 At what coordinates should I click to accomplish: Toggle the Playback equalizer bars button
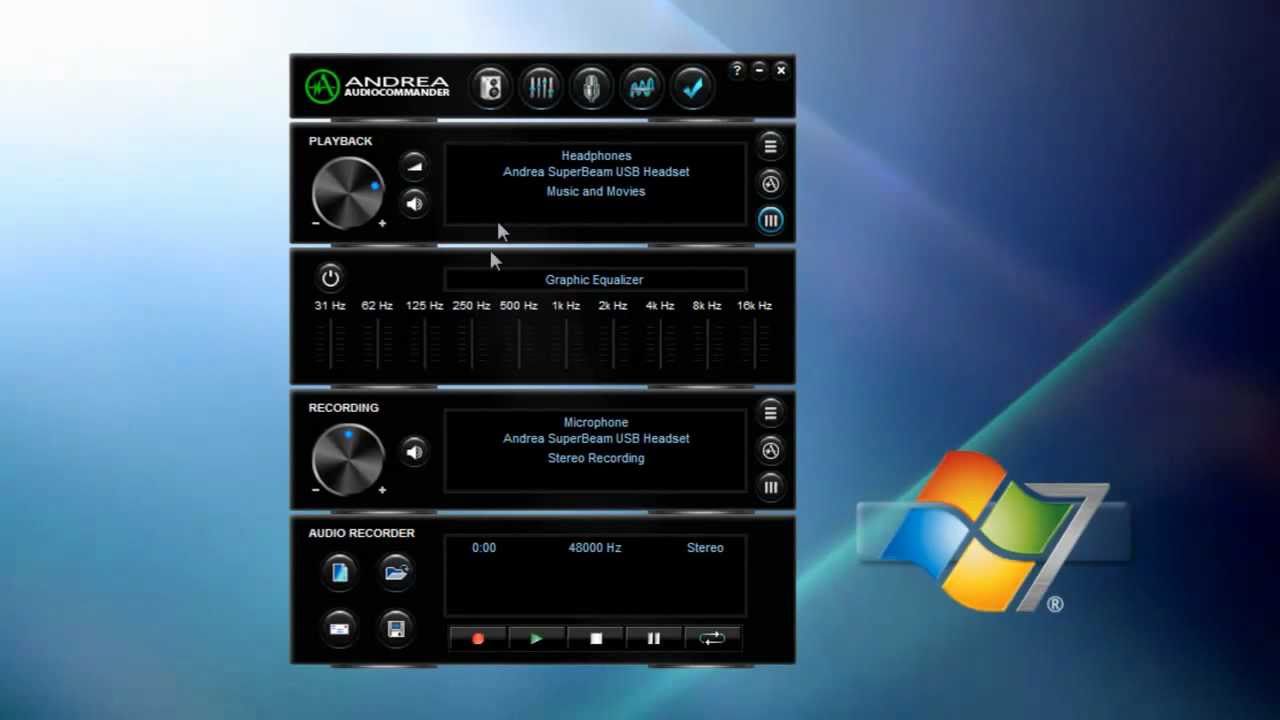pyautogui.click(x=770, y=220)
